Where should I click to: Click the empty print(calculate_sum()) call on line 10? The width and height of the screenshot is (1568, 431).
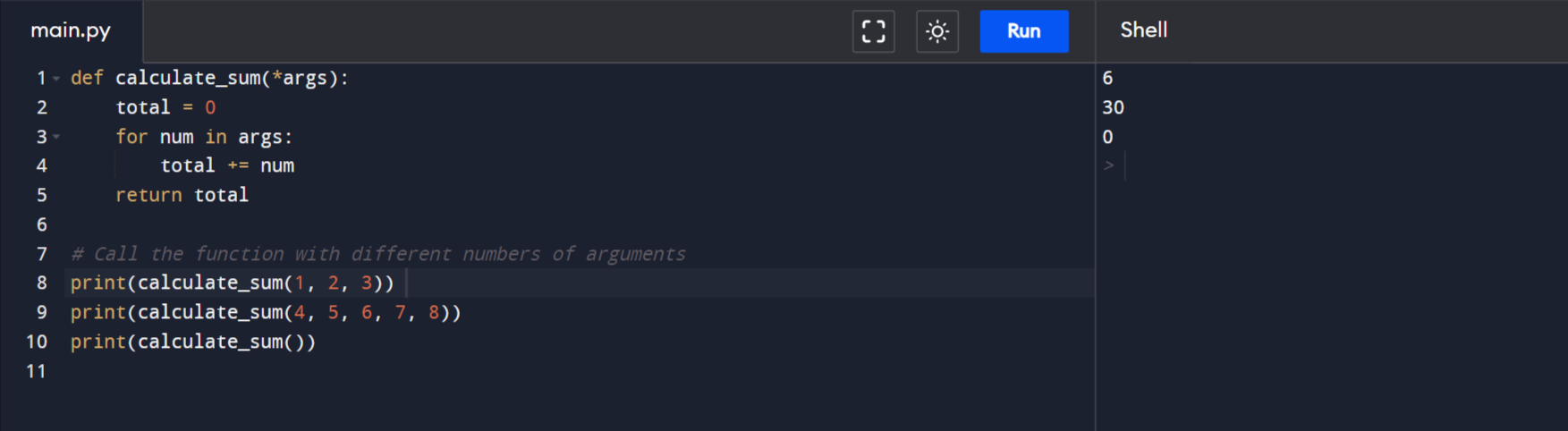click(192, 342)
